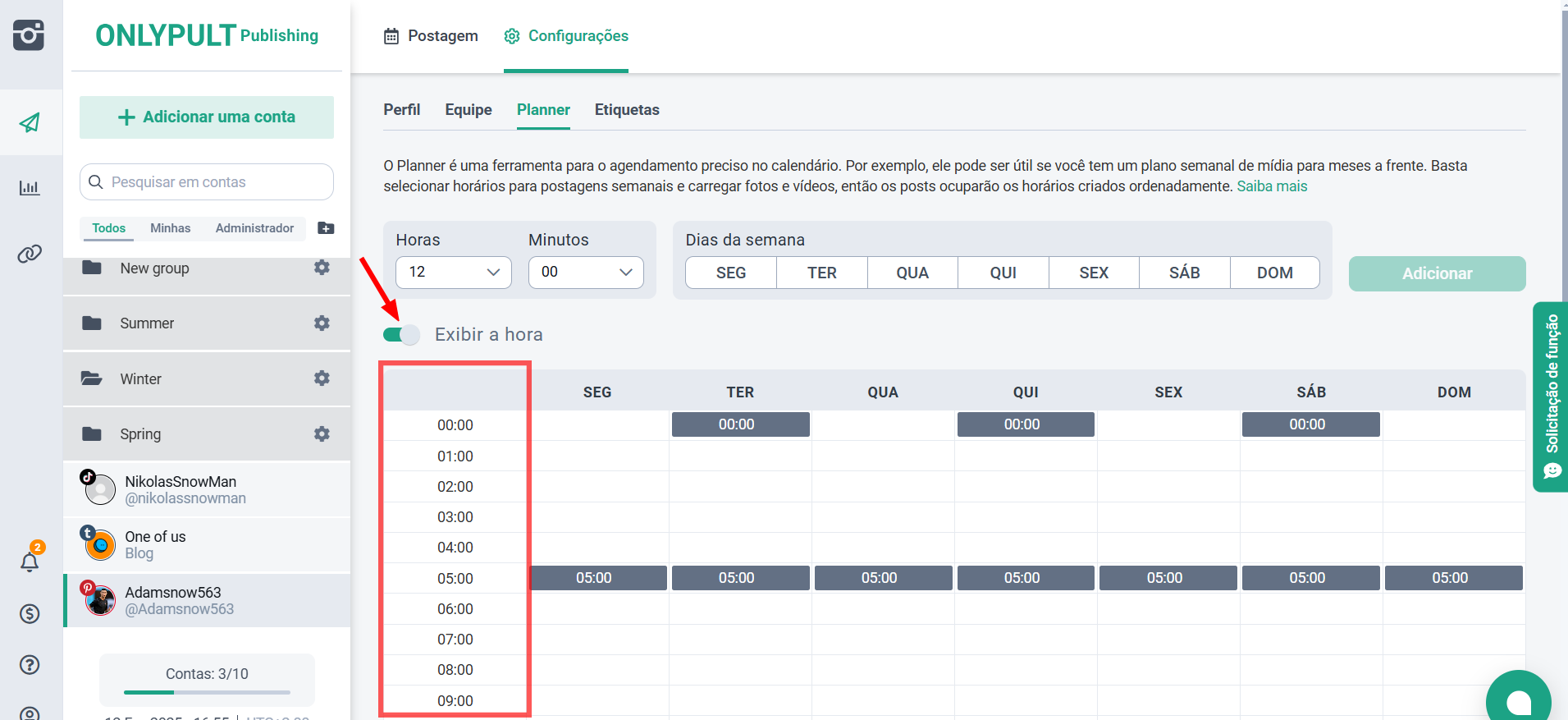The height and width of the screenshot is (720, 1568).
Task: Open the paper plane publishing icon
Action: tap(30, 123)
